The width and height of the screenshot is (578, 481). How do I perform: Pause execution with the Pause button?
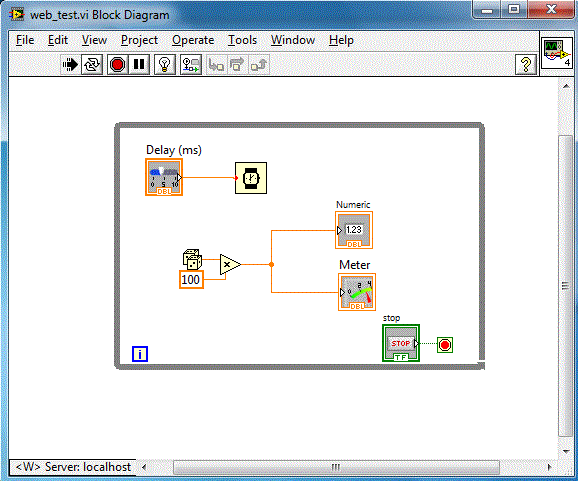pyautogui.click(x=139, y=65)
